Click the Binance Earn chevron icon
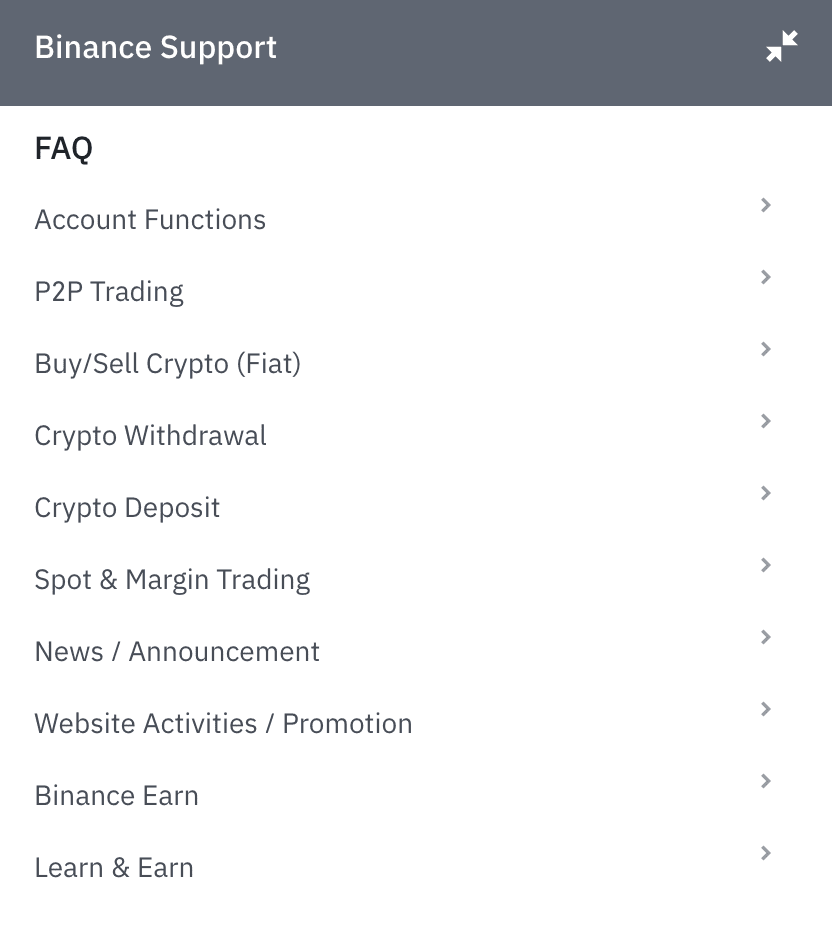Image resolution: width=832 pixels, height=944 pixels. (x=766, y=782)
